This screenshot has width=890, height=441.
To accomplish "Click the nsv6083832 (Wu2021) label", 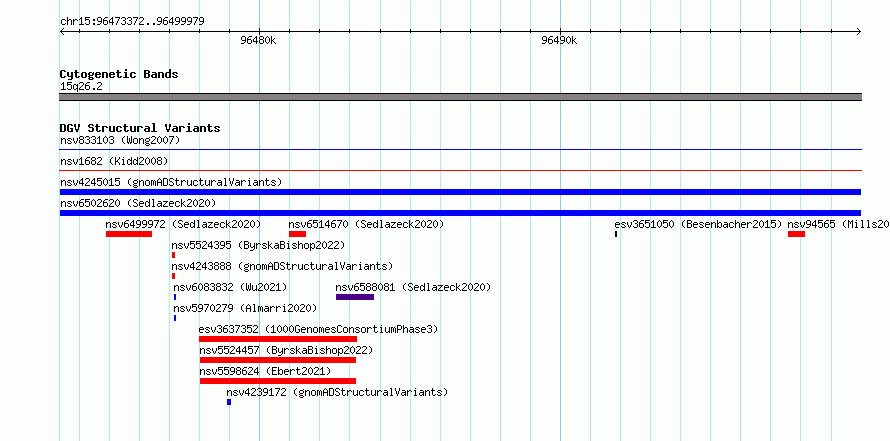I will point(230,287).
